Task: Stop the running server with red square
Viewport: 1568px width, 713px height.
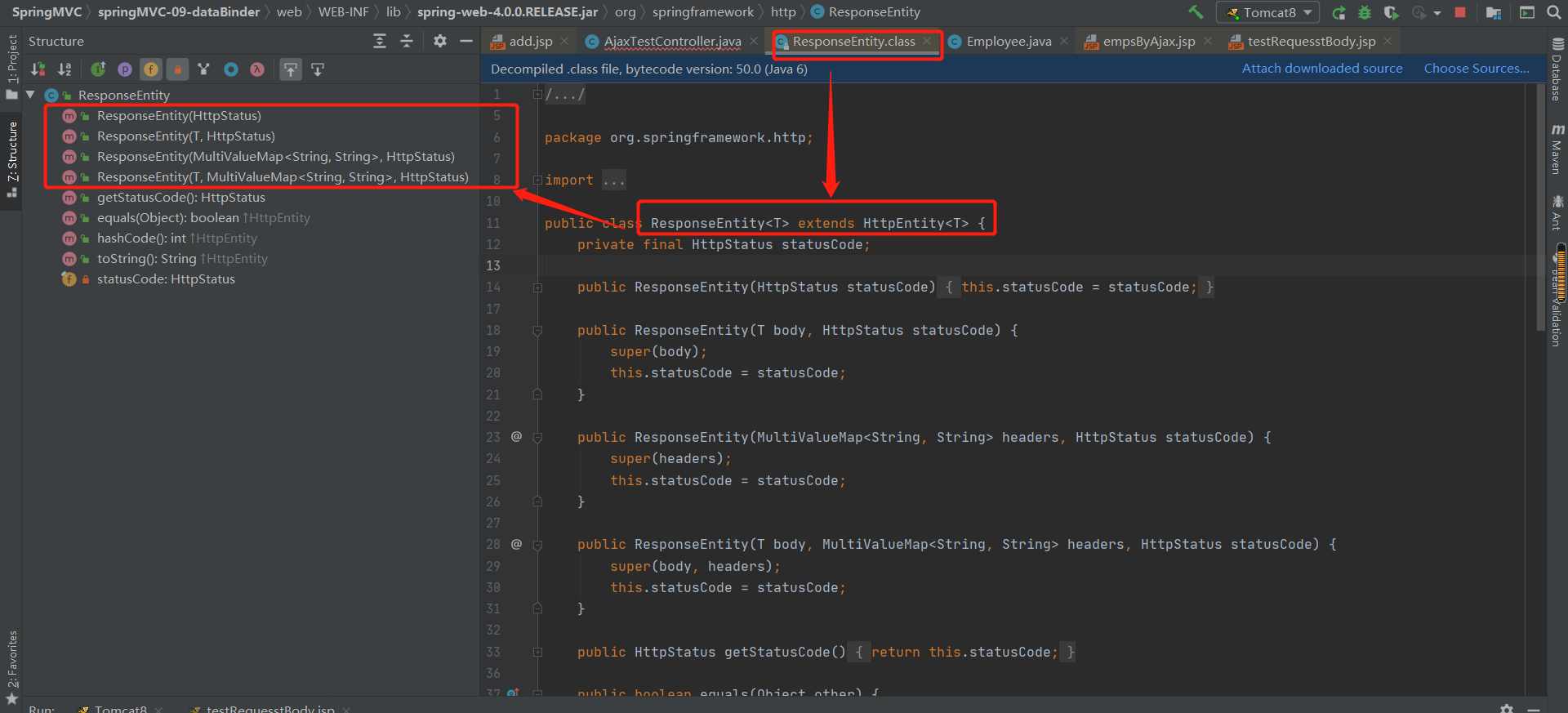Action: [1460, 12]
